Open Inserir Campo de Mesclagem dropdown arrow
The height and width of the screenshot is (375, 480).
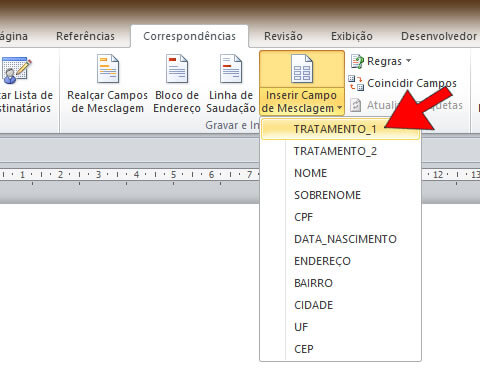tap(339, 108)
